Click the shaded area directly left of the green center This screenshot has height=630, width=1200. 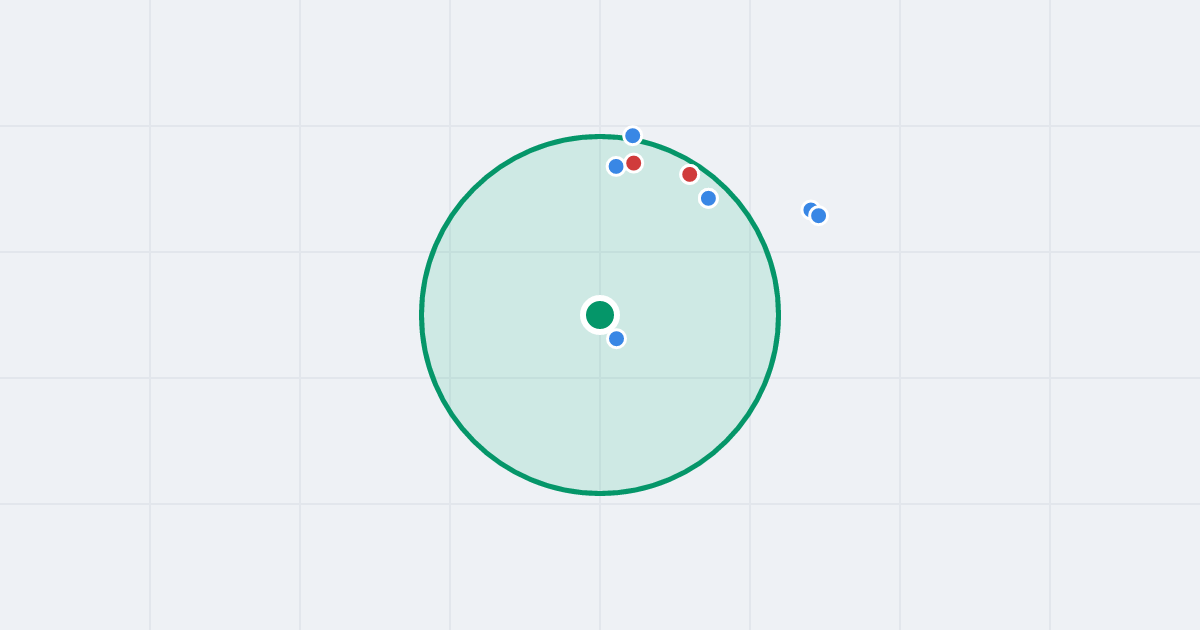510,315
